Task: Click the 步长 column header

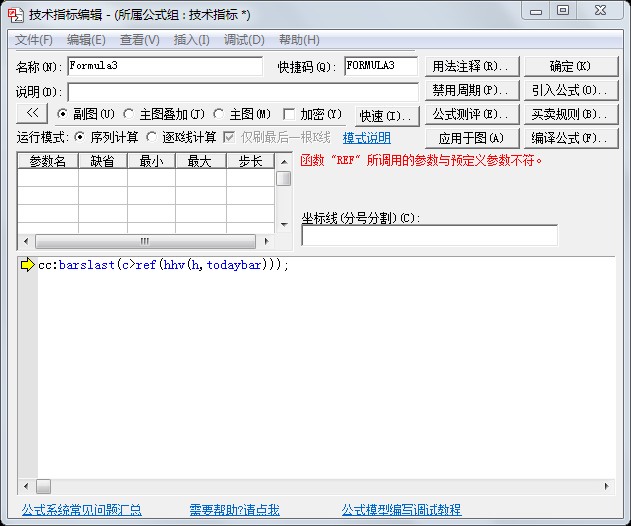Action: (x=250, y=161)
